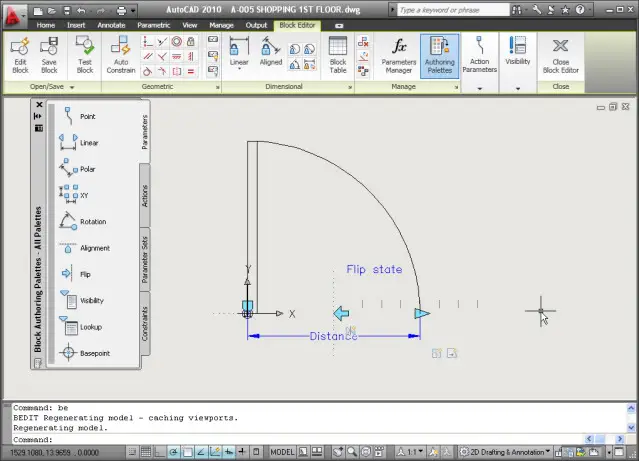Click the Plot printer button

121,11
